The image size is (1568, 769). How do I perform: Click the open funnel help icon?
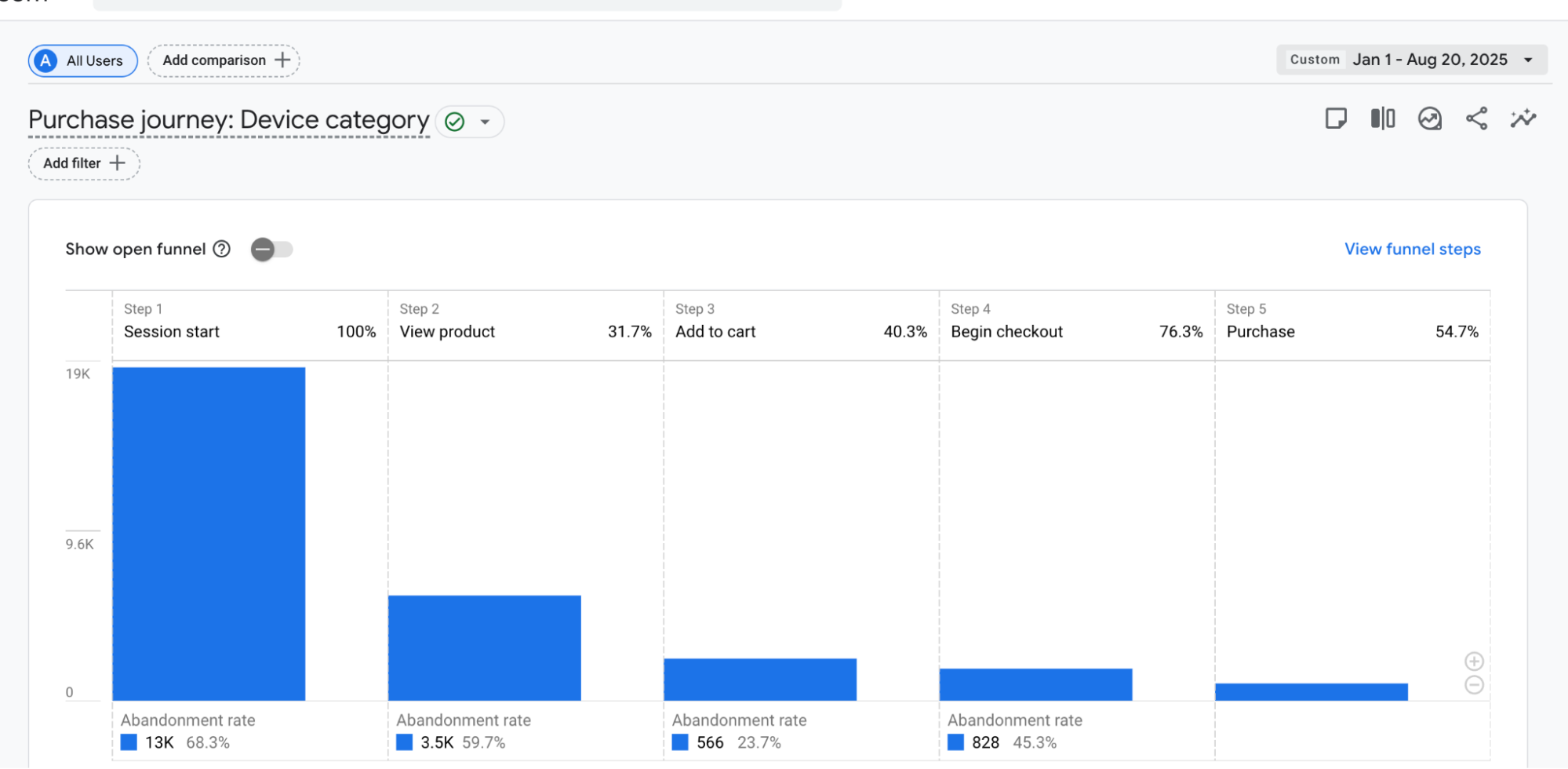click(222, 249)
